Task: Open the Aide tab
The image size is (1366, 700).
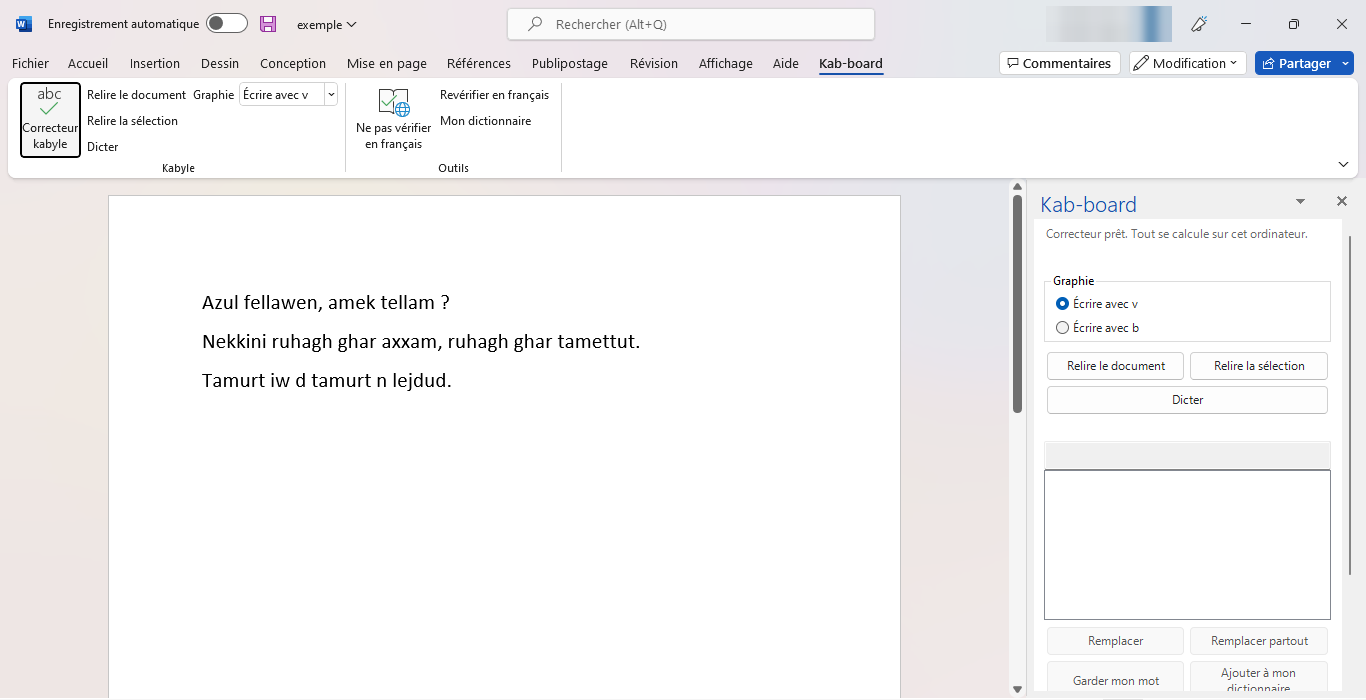Action: pos(786,63)
